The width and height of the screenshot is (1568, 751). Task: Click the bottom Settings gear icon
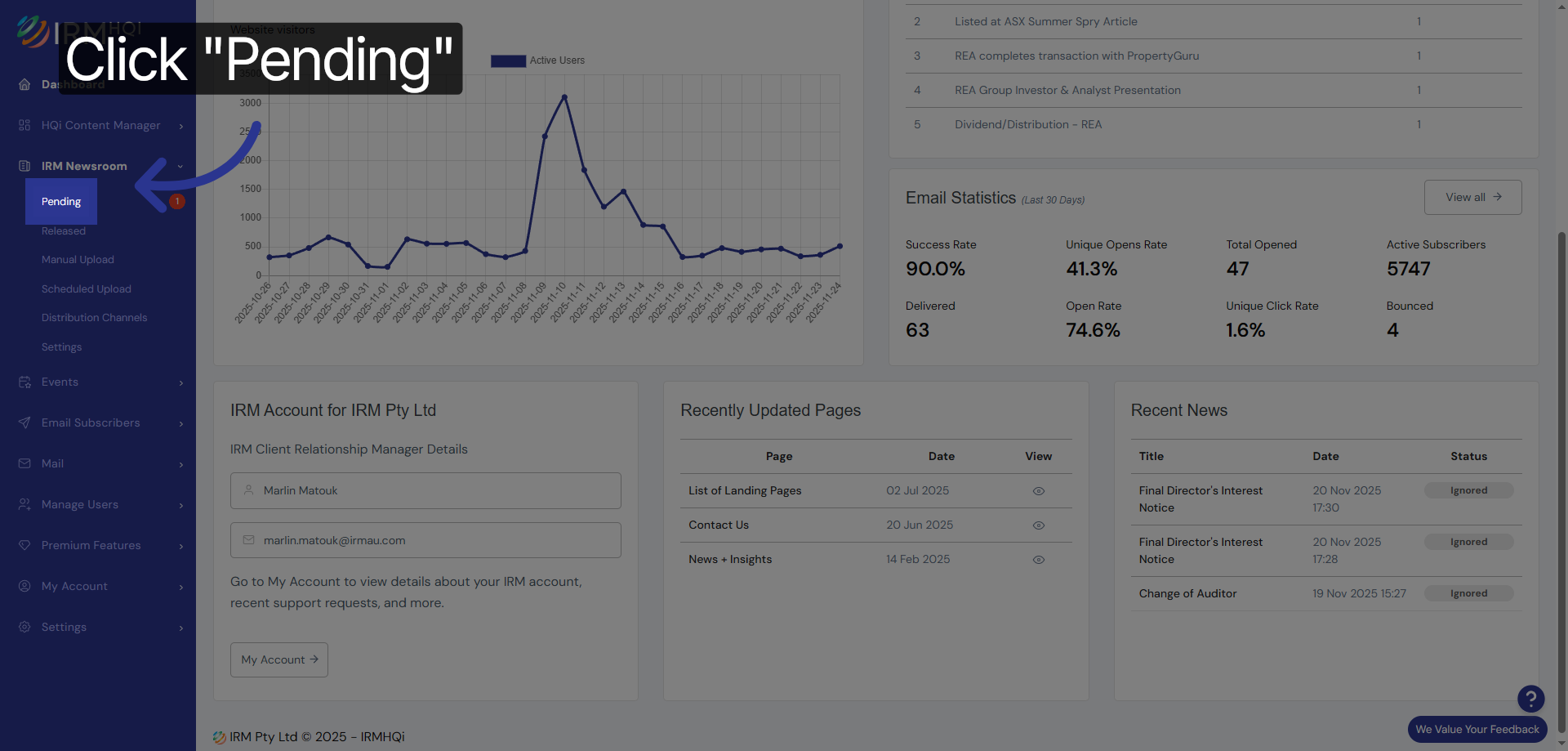click(x=24, y=627)
